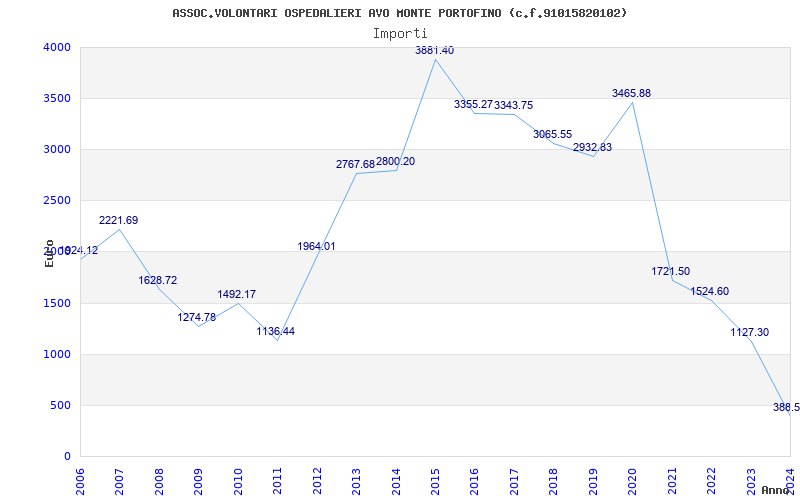Image resolution: width=800 pixels, height=500 pixels.
Task: Click the 3065.55 data label
Action: pyautogui.click(x=553, y=135)
